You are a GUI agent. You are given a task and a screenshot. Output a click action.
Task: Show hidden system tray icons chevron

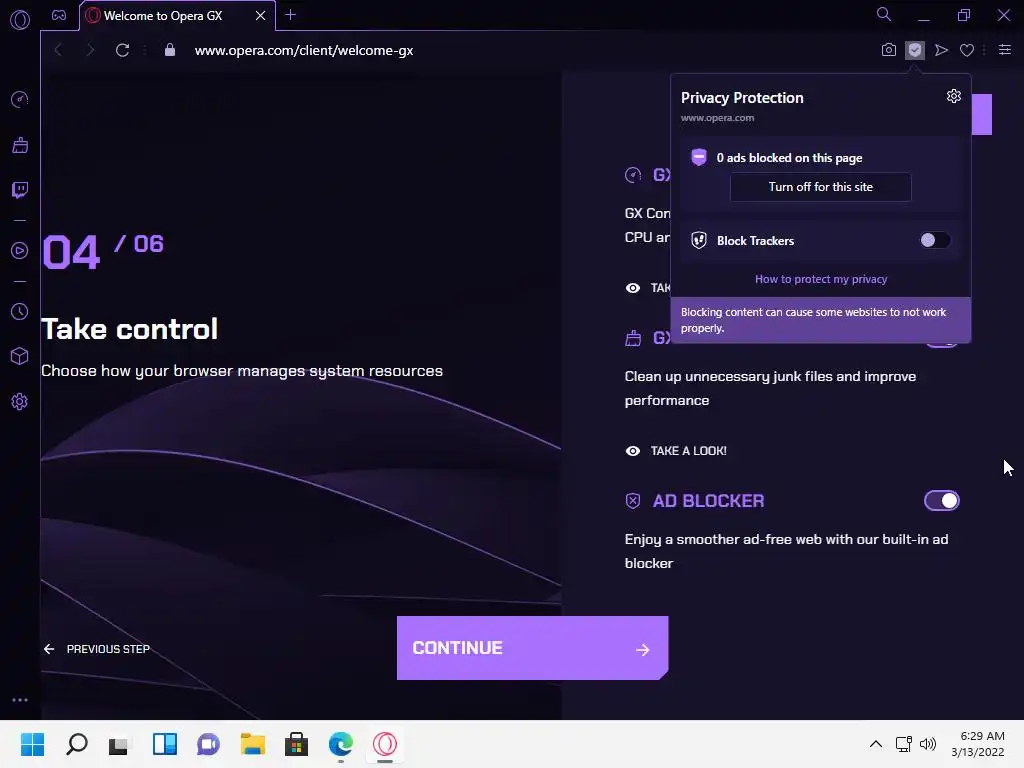click(x=876, y=744)
